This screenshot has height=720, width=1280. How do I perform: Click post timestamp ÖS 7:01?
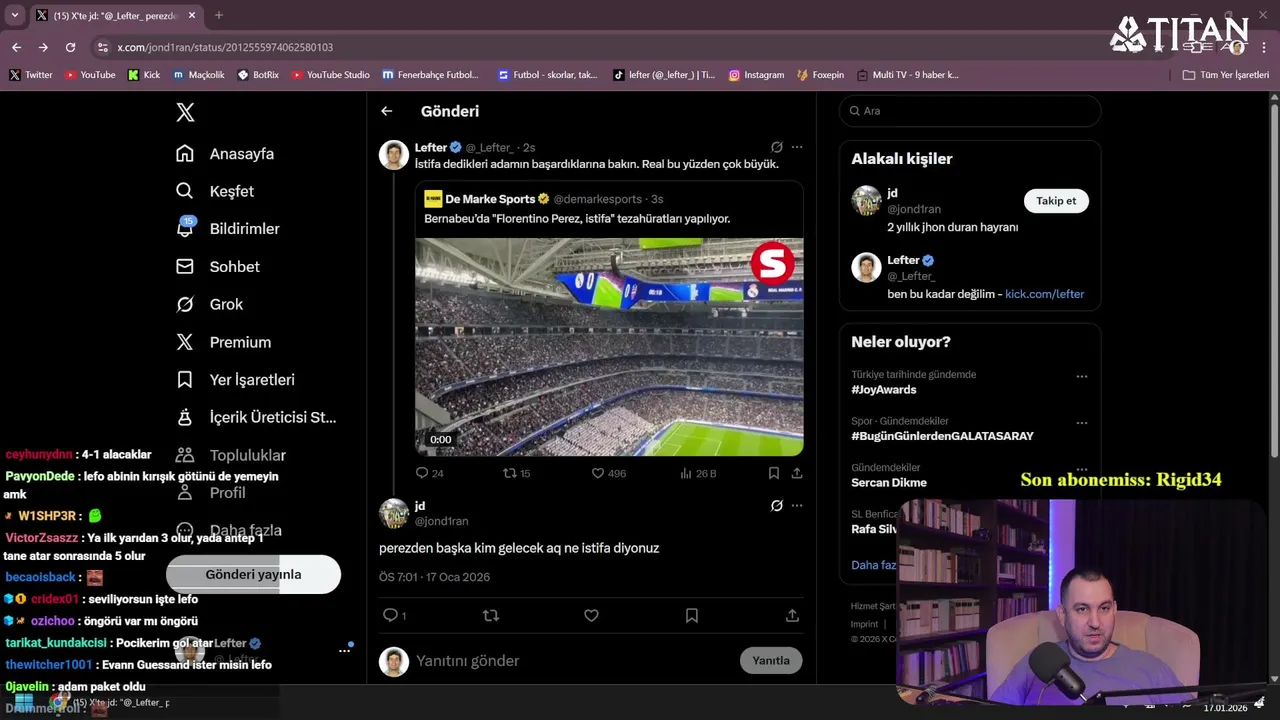(434, 577)
